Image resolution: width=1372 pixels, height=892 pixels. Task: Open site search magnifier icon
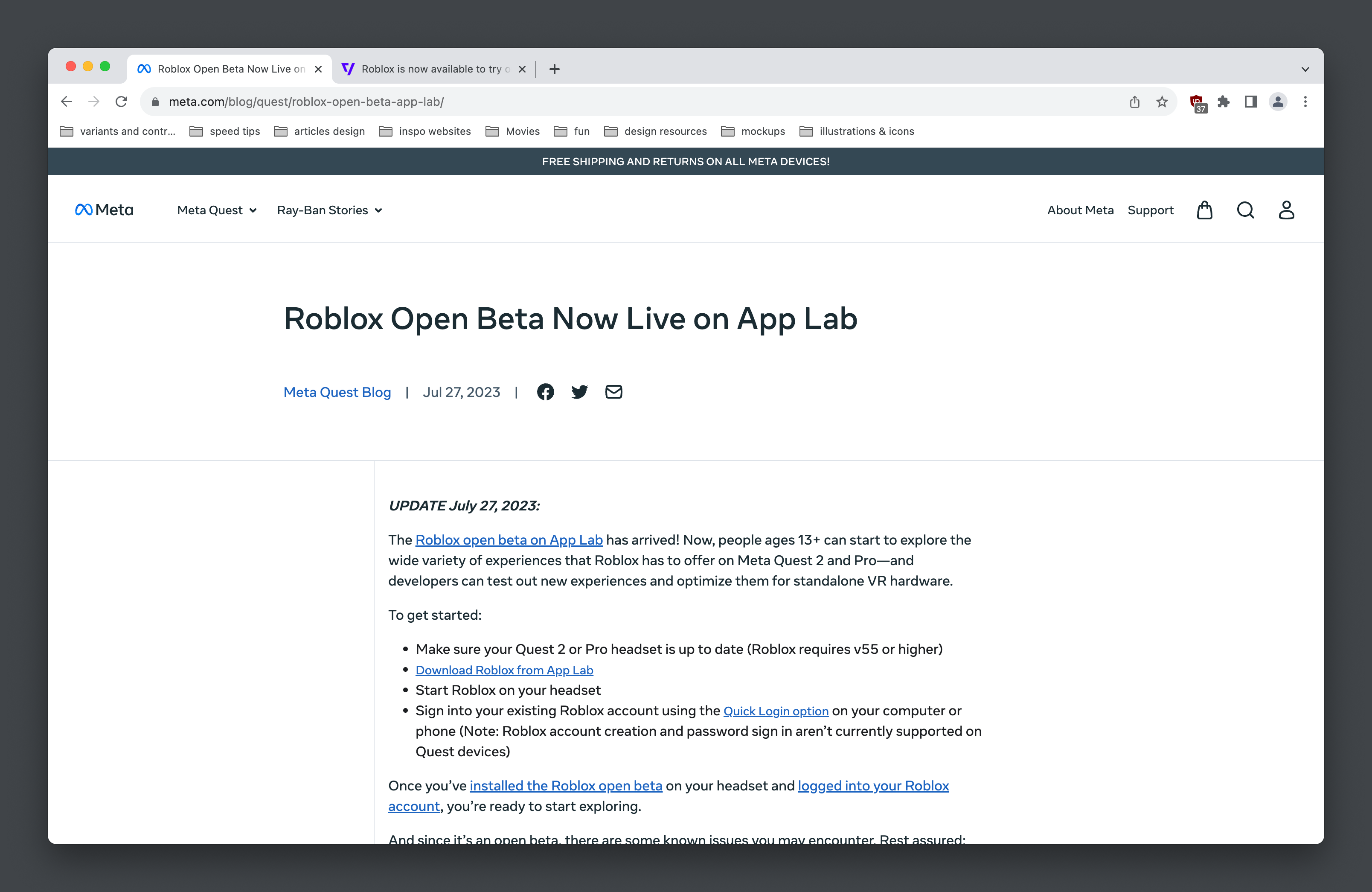1245,210
